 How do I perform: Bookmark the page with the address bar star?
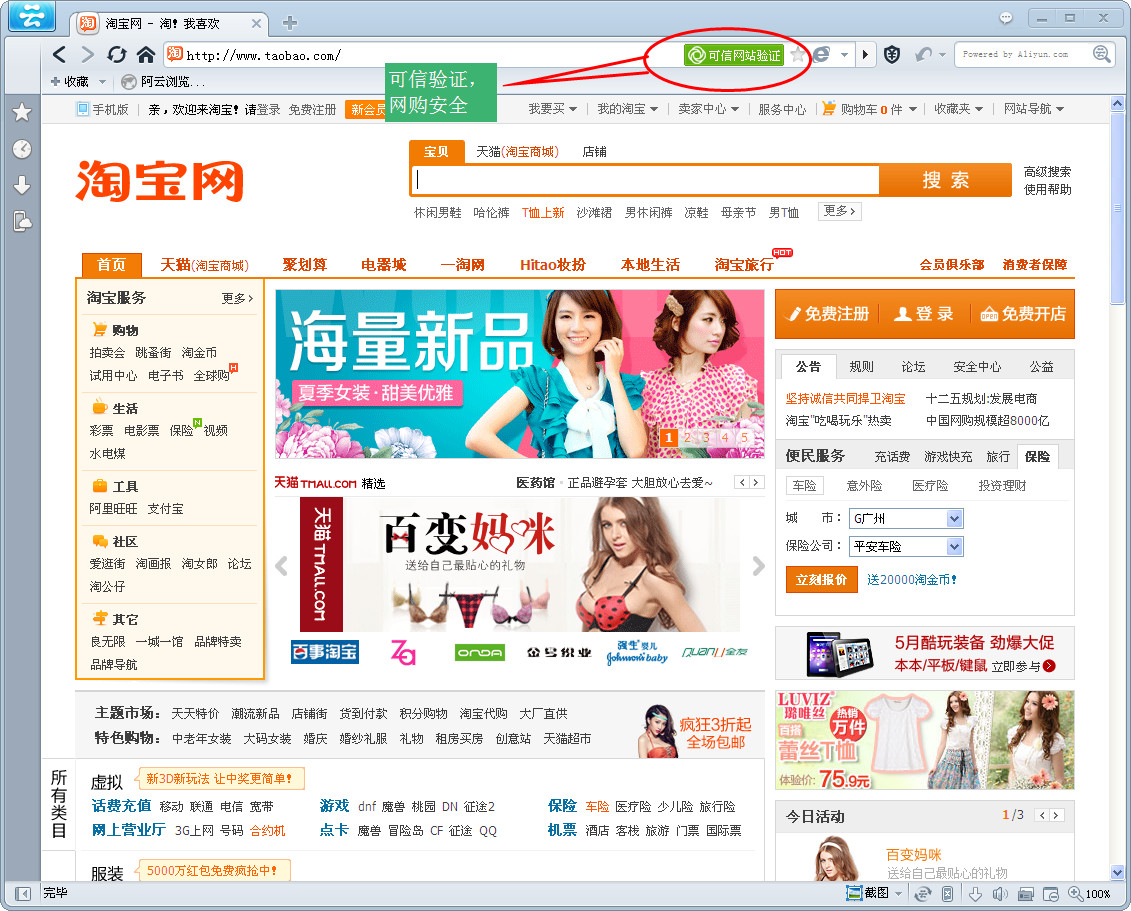[797, 55]
